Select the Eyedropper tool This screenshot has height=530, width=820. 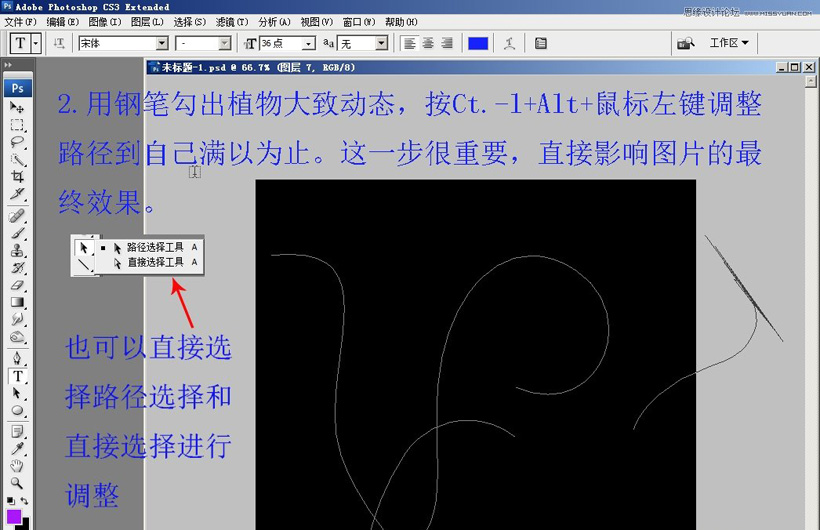(x=17, y=449)
